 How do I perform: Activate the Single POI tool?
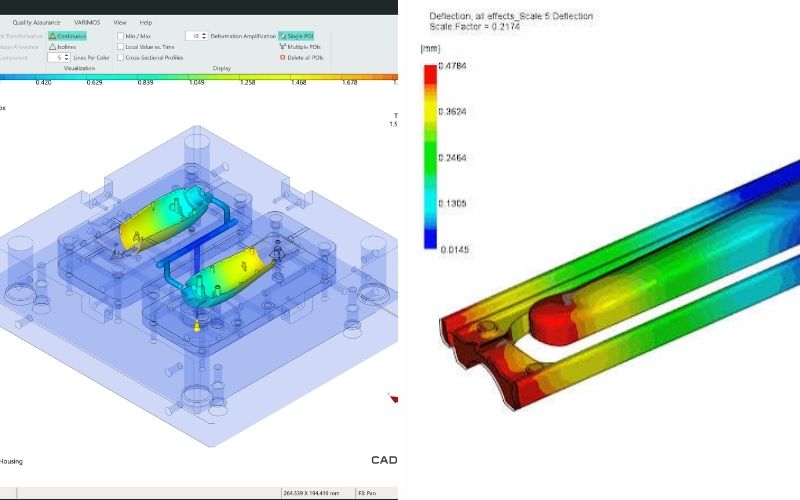click(296, 36)
